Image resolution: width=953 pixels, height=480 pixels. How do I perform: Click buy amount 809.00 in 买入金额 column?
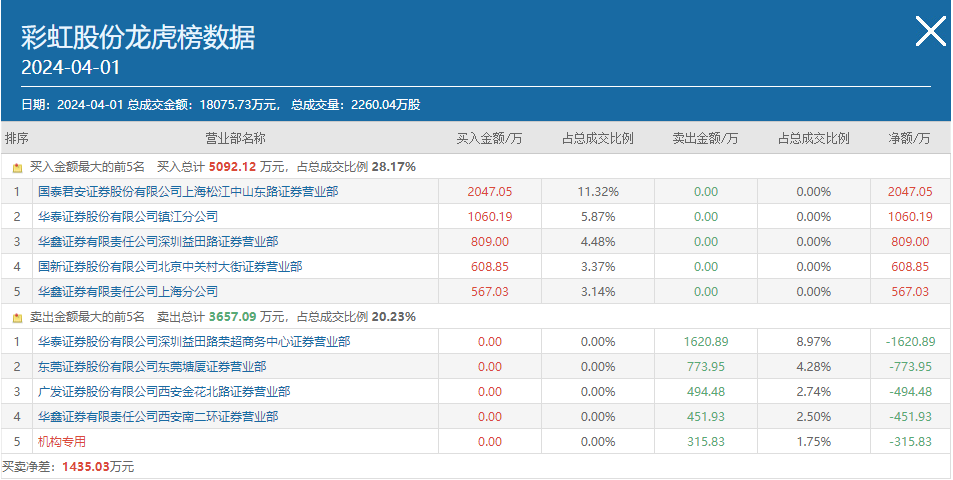[490, 241]
